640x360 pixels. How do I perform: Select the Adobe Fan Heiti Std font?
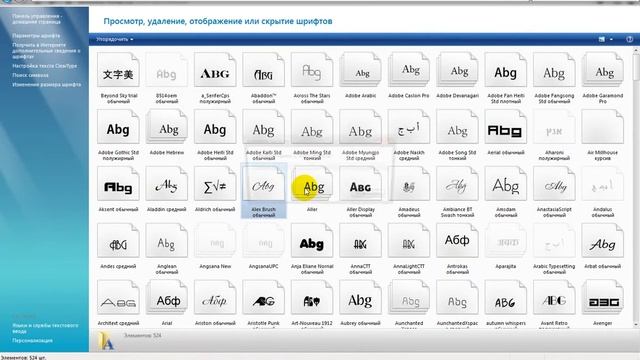click(x=506, y=70)
